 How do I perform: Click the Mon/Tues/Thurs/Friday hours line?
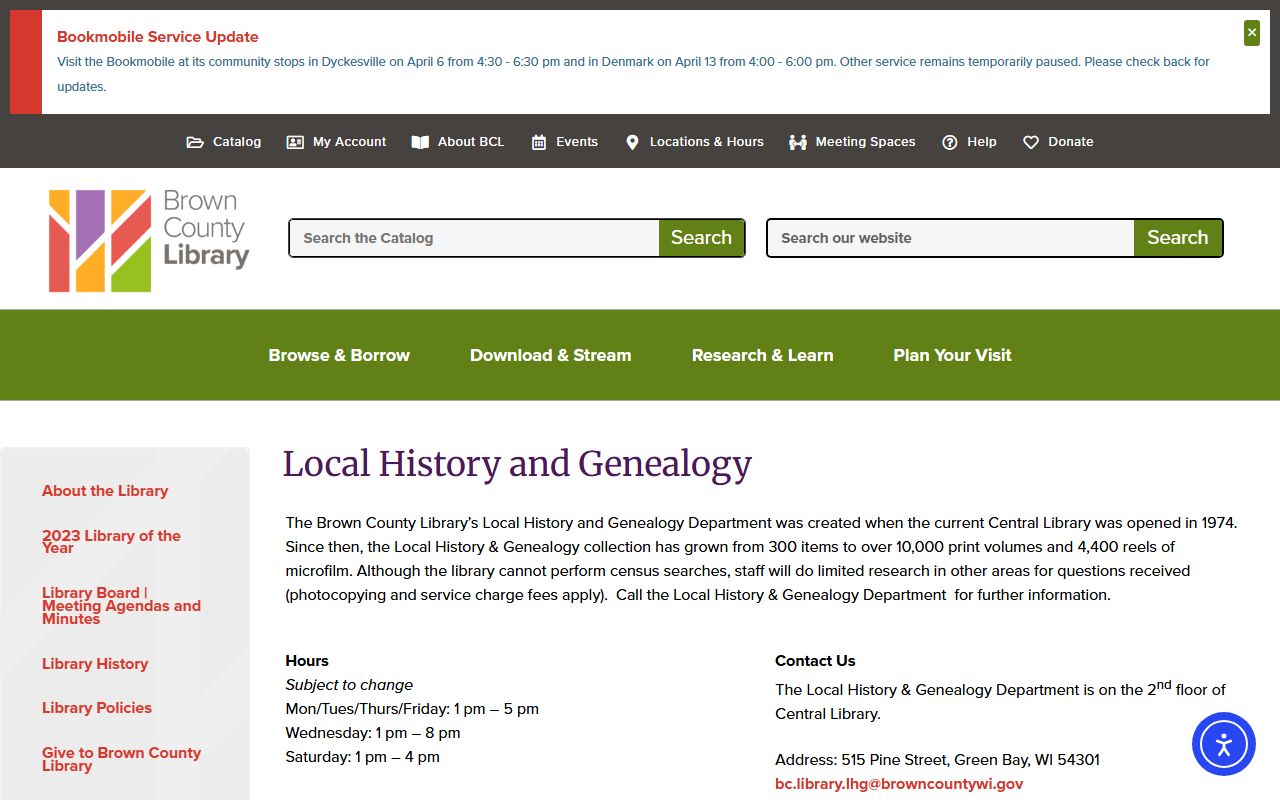[x=412, y=709]
